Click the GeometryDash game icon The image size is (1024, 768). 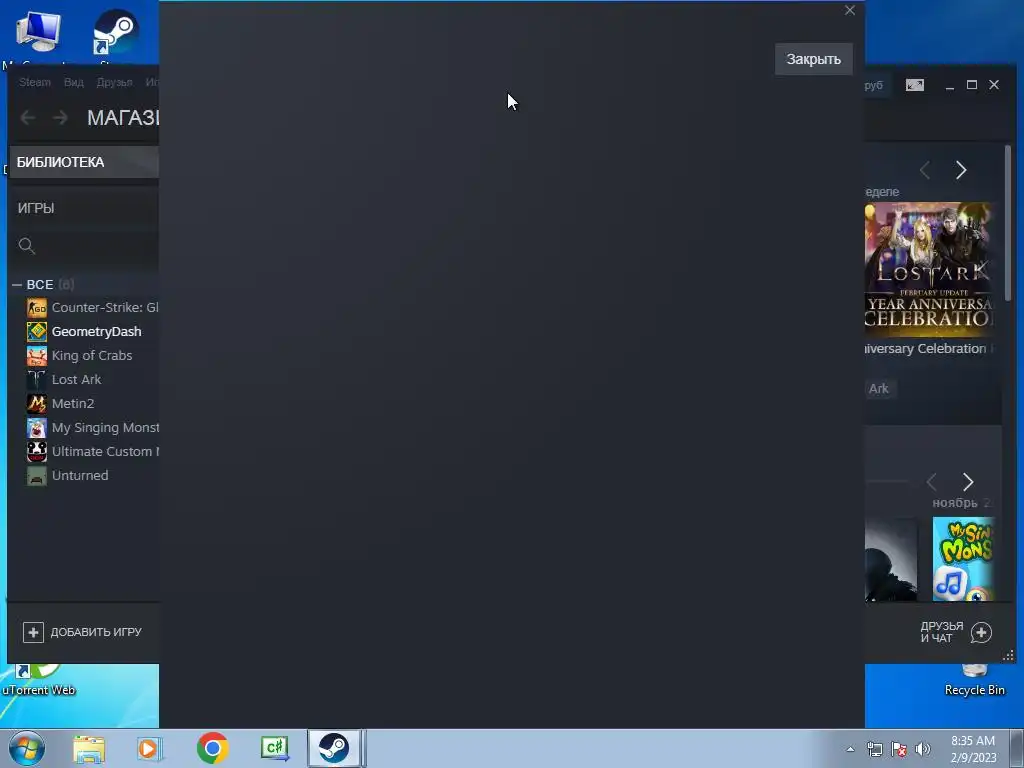(37, 332)
